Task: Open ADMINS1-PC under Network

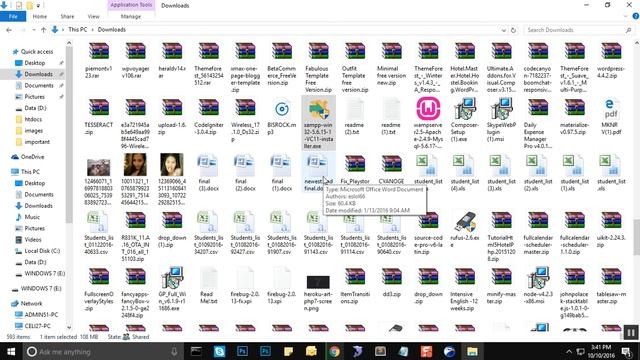Action: tap(41, 315)
